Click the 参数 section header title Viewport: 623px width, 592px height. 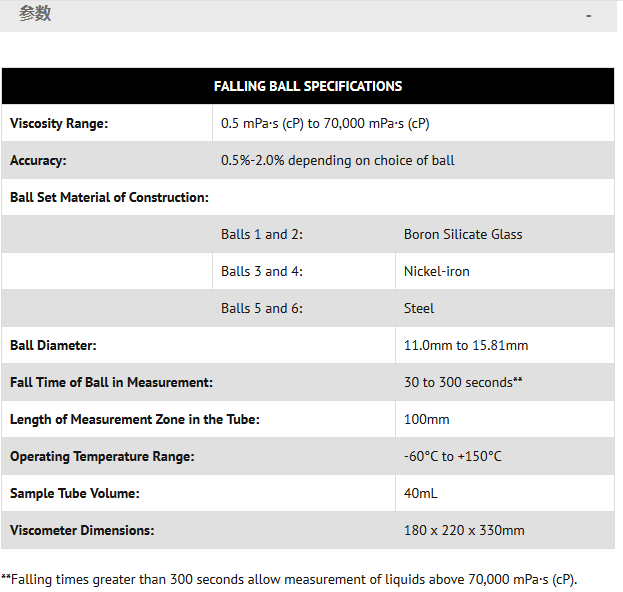[x=35, y=15]
